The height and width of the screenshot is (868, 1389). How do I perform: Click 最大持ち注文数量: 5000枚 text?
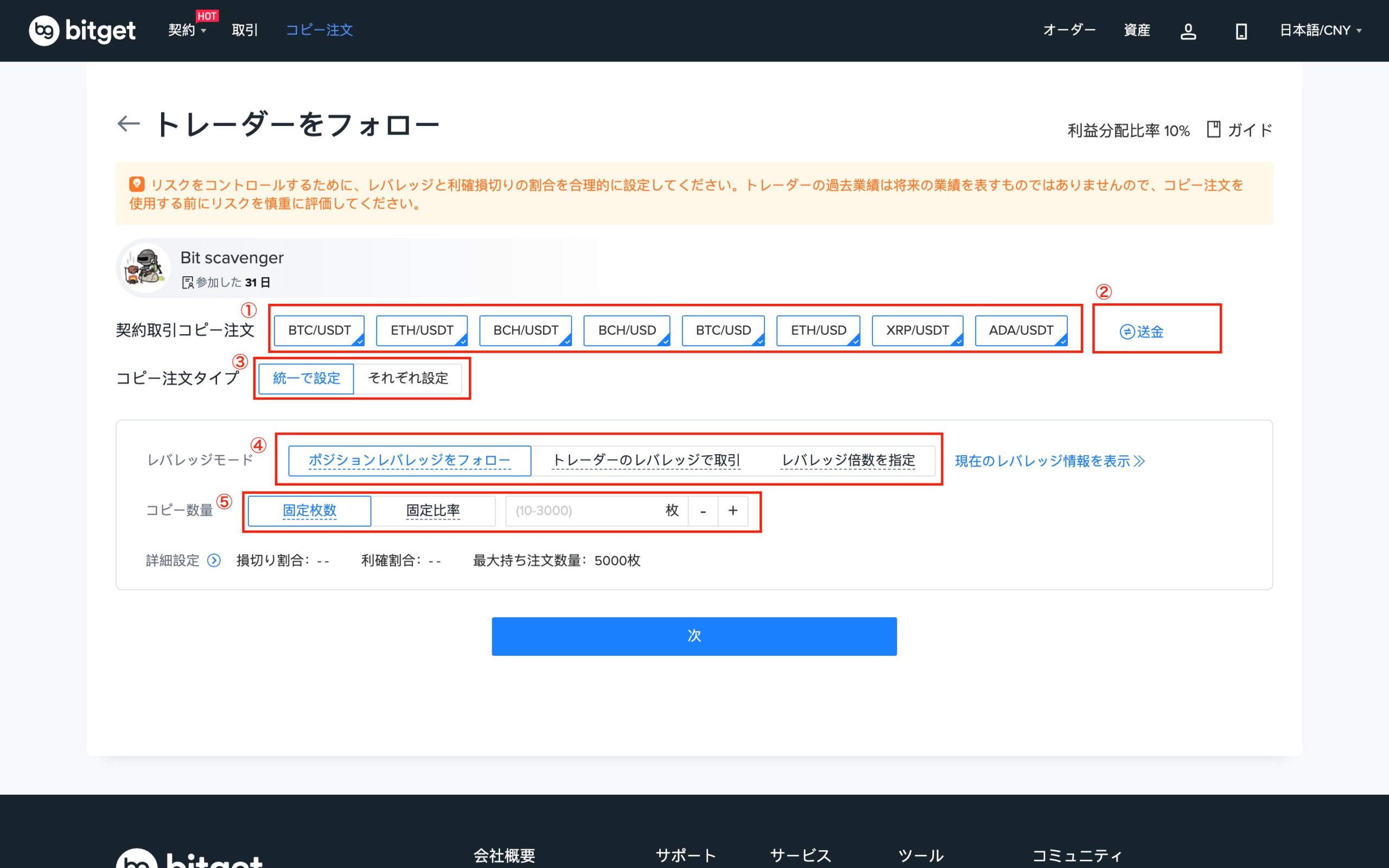[x=556, y=561]
